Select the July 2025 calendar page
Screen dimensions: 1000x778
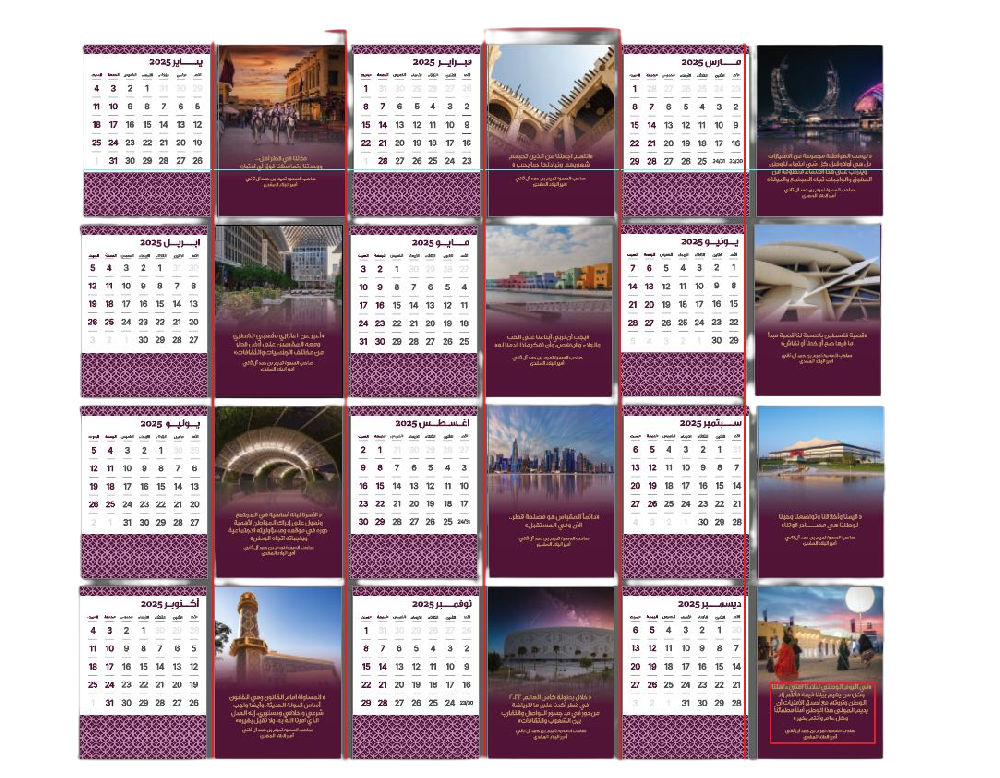click(145, 490)
